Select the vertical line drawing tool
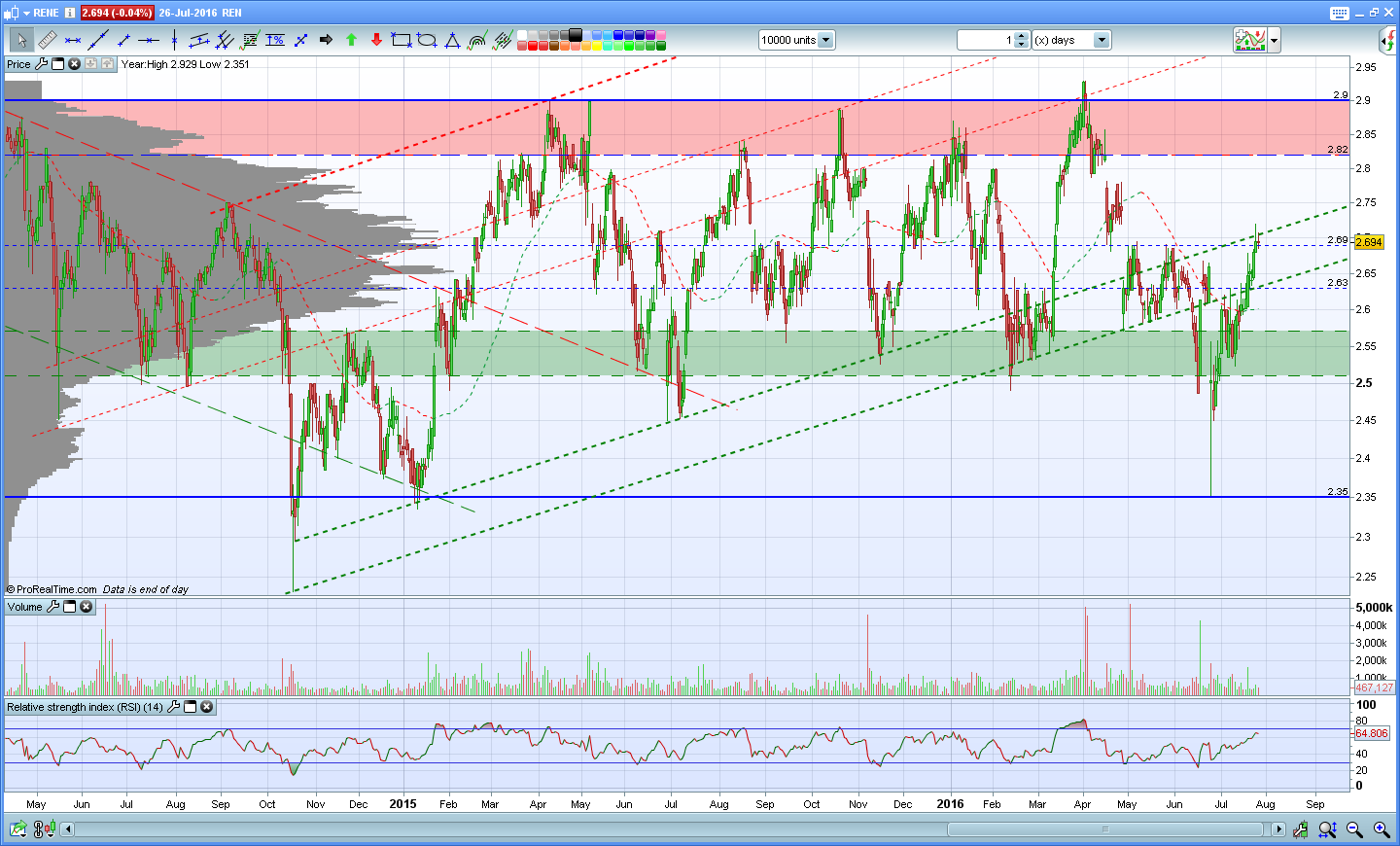This screenshot has height=846, width=1400. pyautogui.click(x=174, y=40)
